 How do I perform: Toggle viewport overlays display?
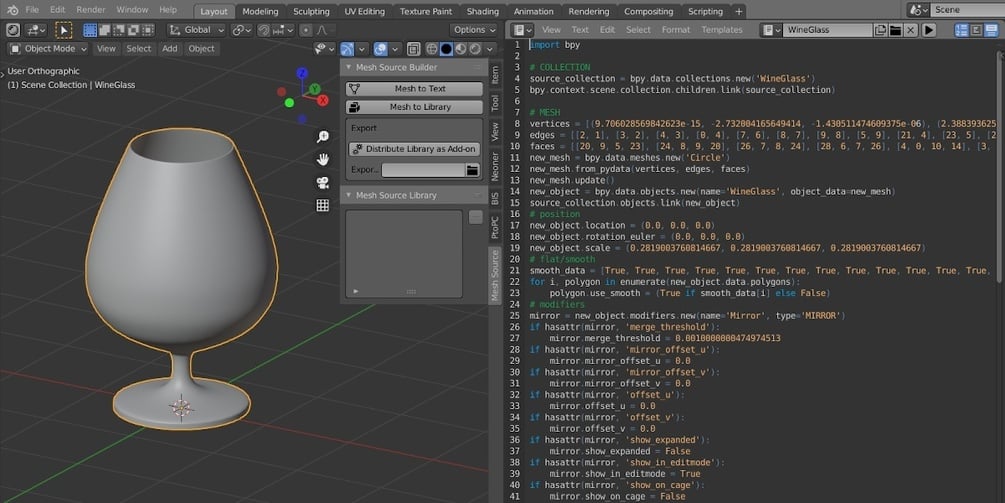[x=380, y=49]
